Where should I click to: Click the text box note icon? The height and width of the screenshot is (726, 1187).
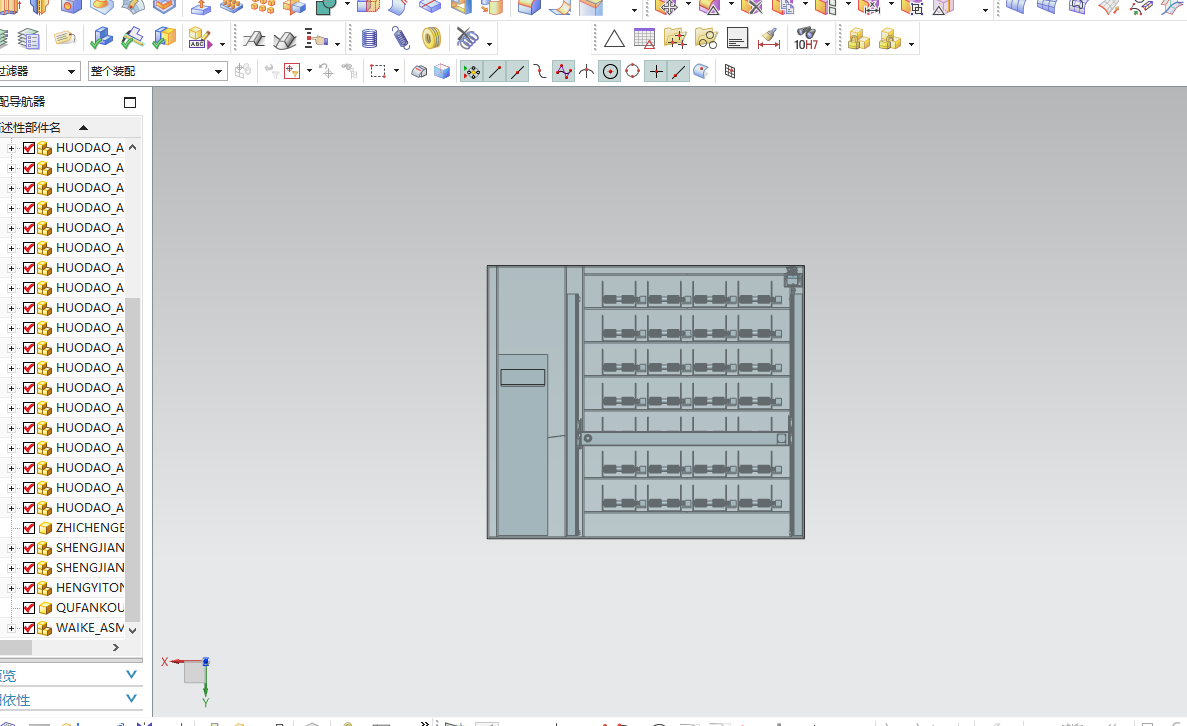[x=737, y=39]
